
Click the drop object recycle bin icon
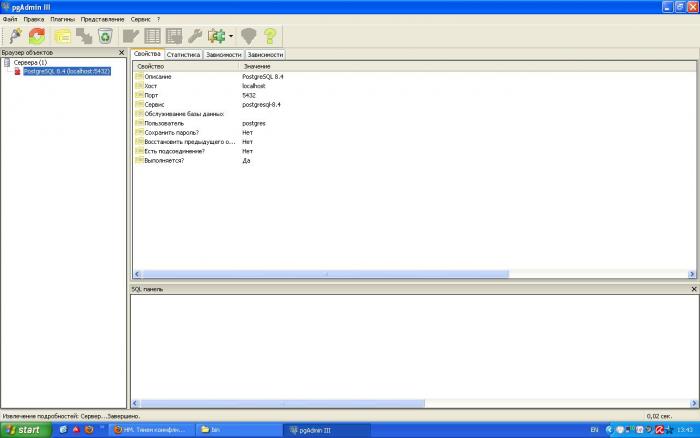point(105,36)
